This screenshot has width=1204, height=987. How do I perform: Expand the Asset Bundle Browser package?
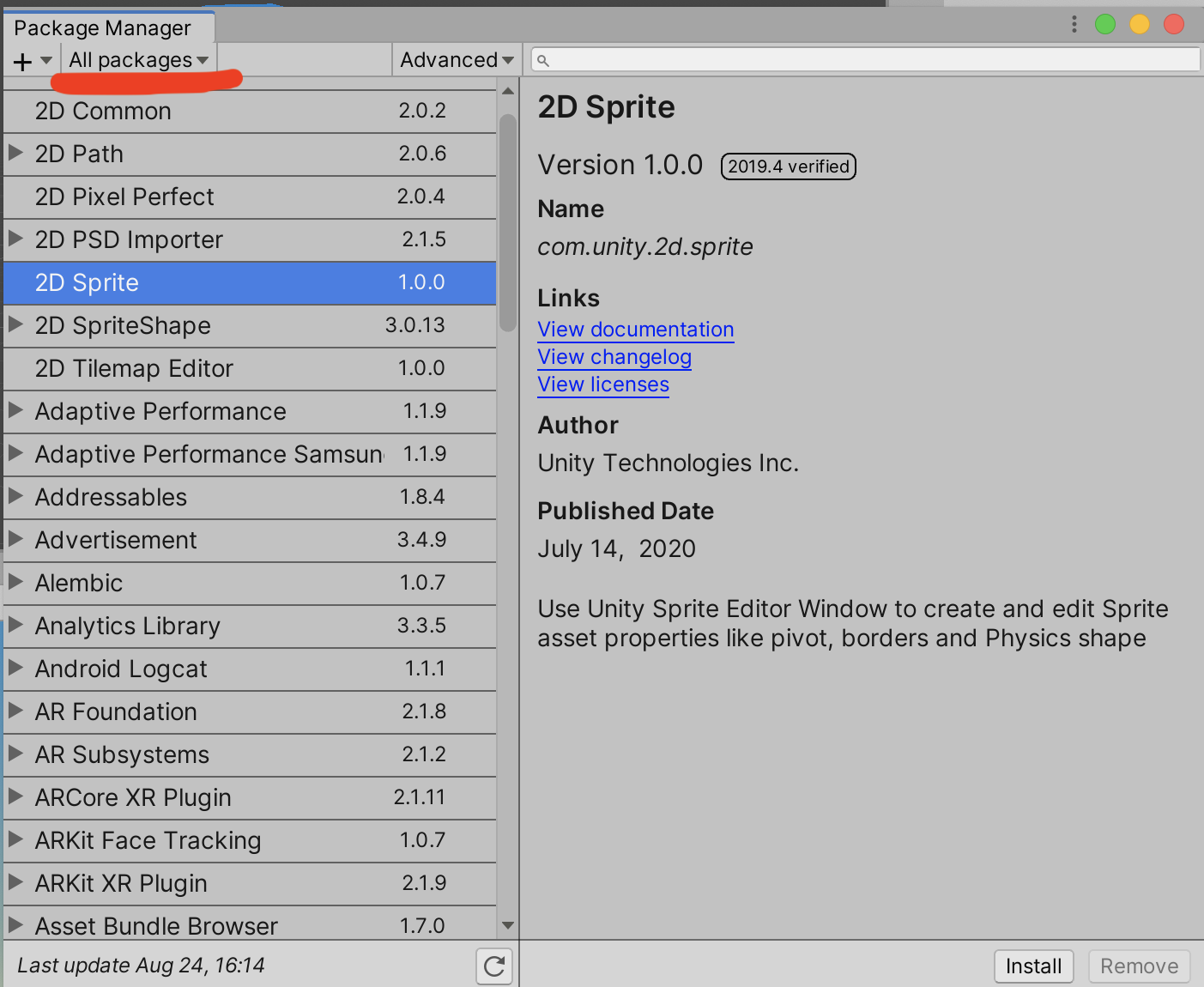click(15, 925)
